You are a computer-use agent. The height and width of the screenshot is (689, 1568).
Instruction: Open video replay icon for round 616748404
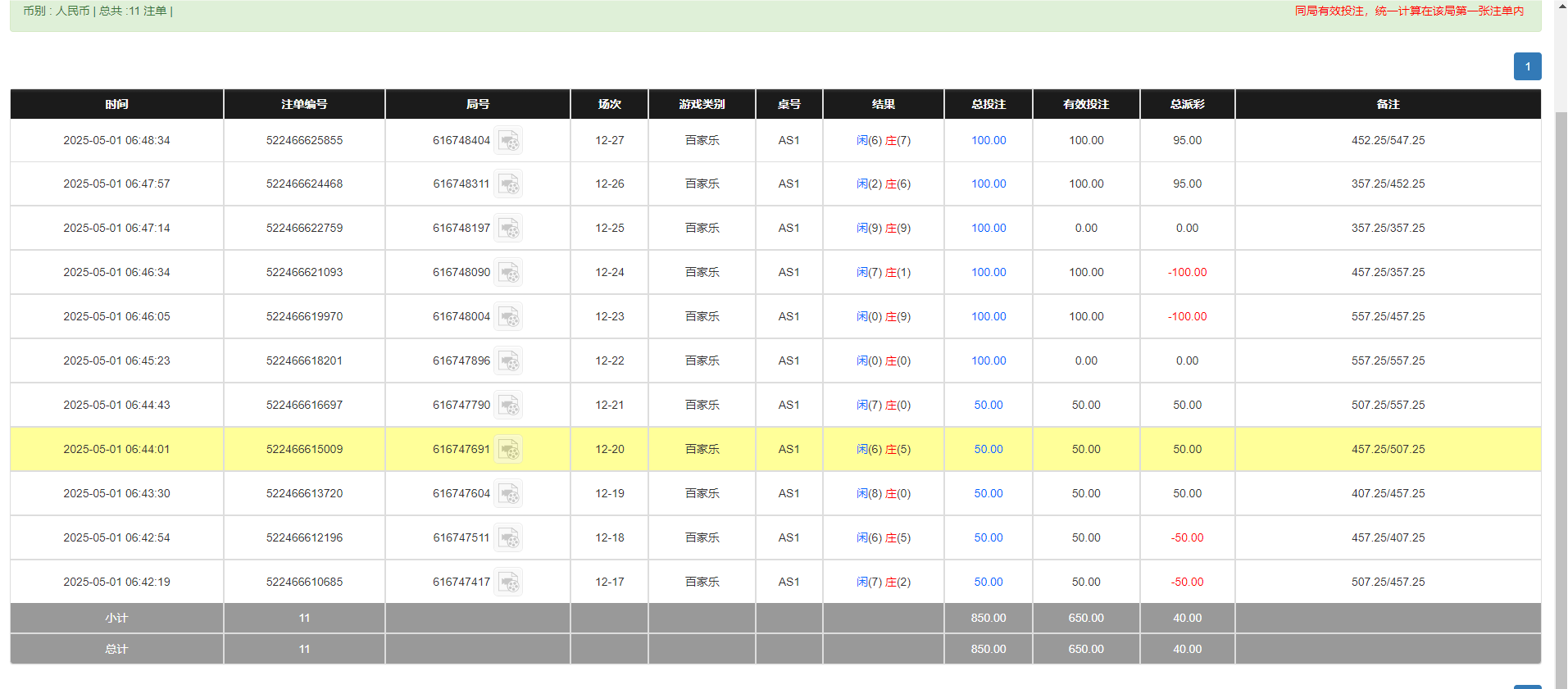click(x=508, y=141)
